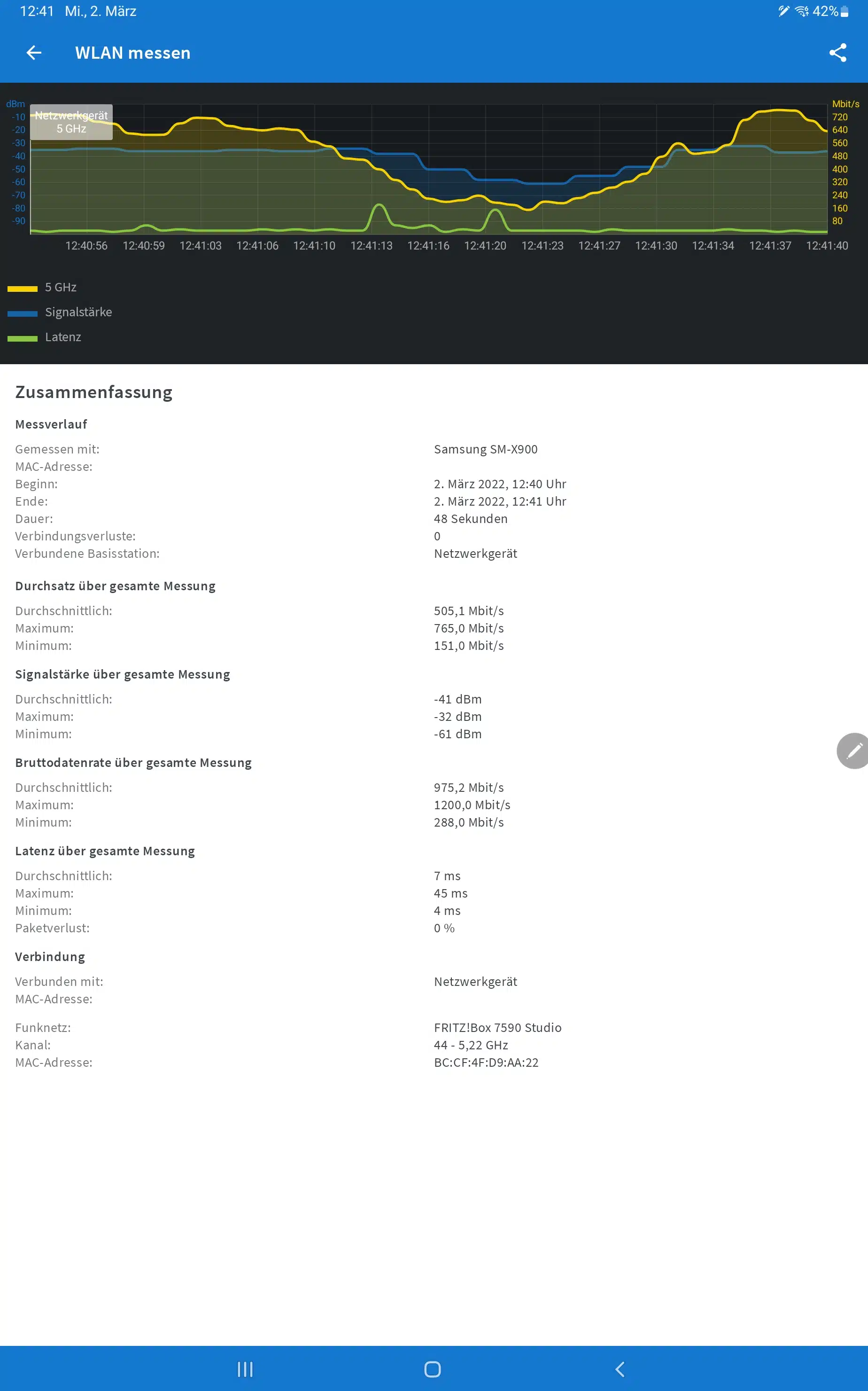Screen dimensions: 868x1391
Task: Tap the 12:40:56 time axis label
Action: tap(86, 246)
